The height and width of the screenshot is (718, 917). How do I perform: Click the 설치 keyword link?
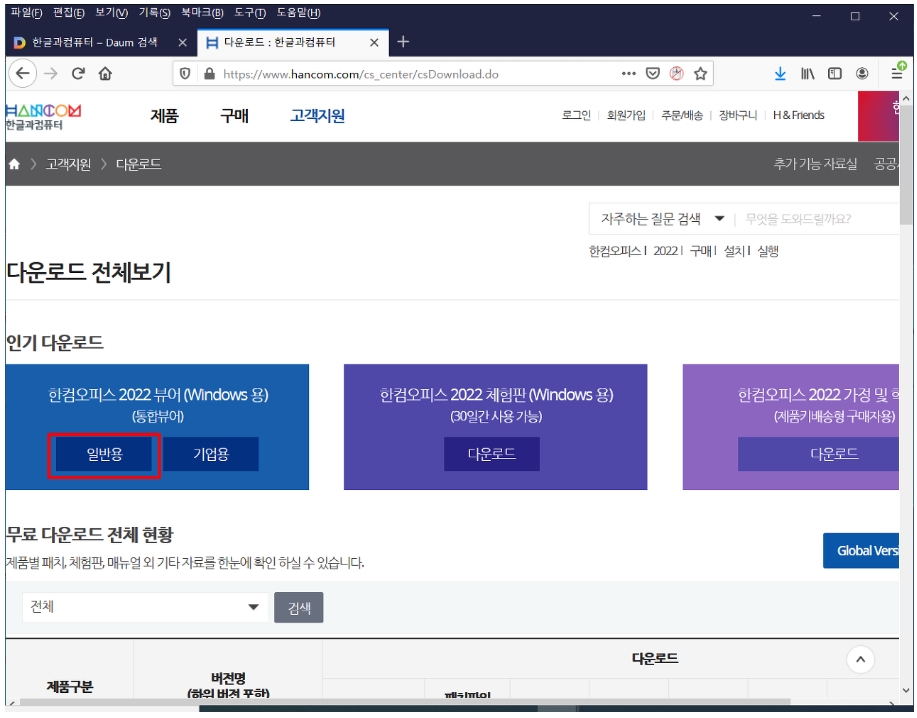point(734,251)
